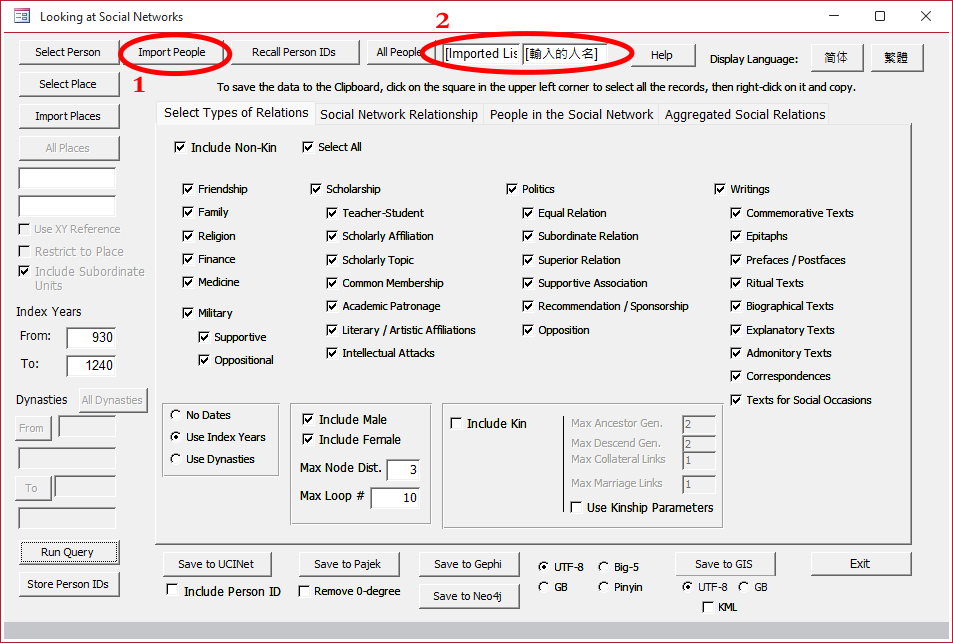Enable the Include Kin checkbox
The image size is (953, 643).
457,423
